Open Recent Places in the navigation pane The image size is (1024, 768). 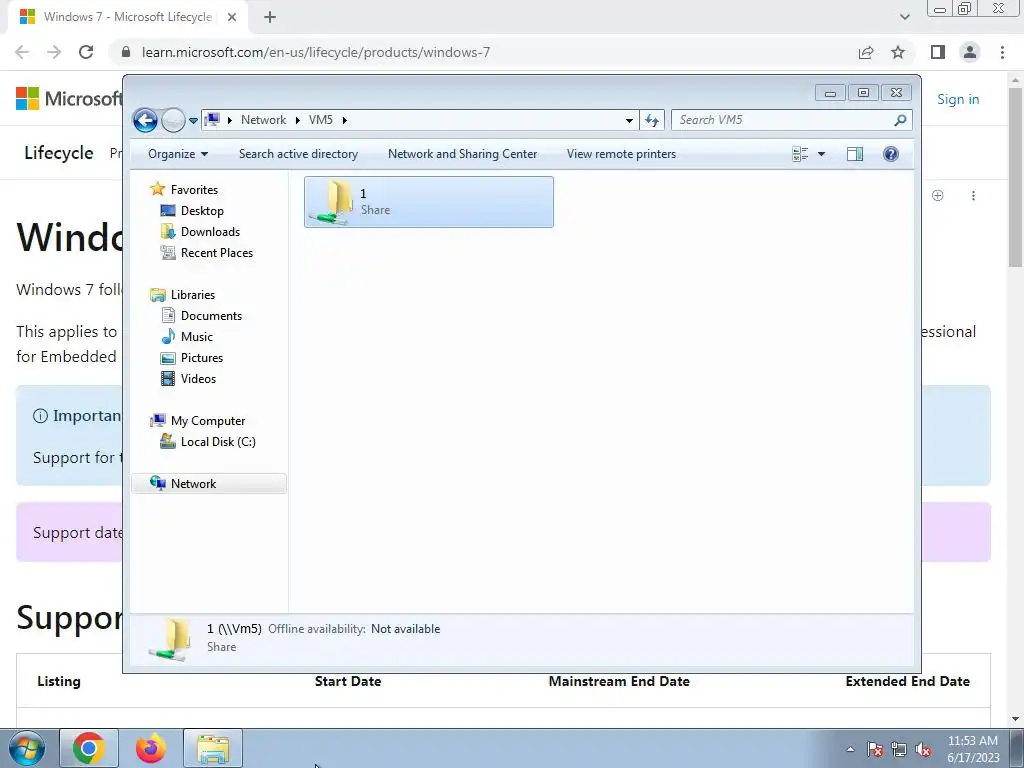coord(216,252)
